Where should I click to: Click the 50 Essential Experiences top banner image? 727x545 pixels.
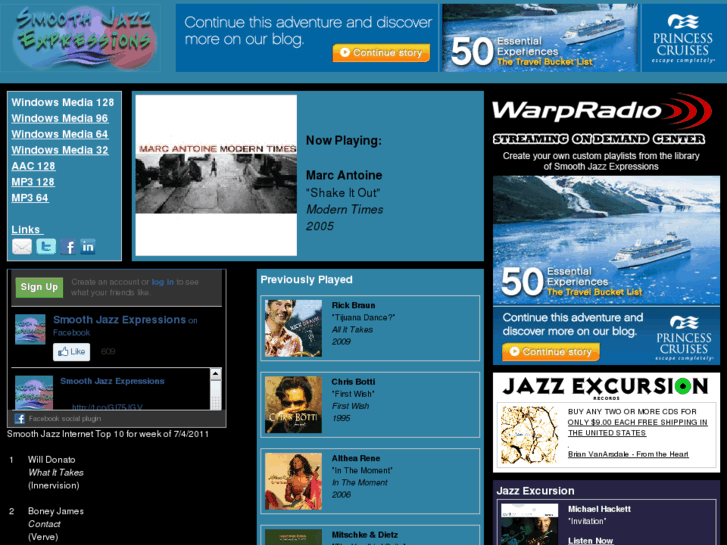click(540, 38)
